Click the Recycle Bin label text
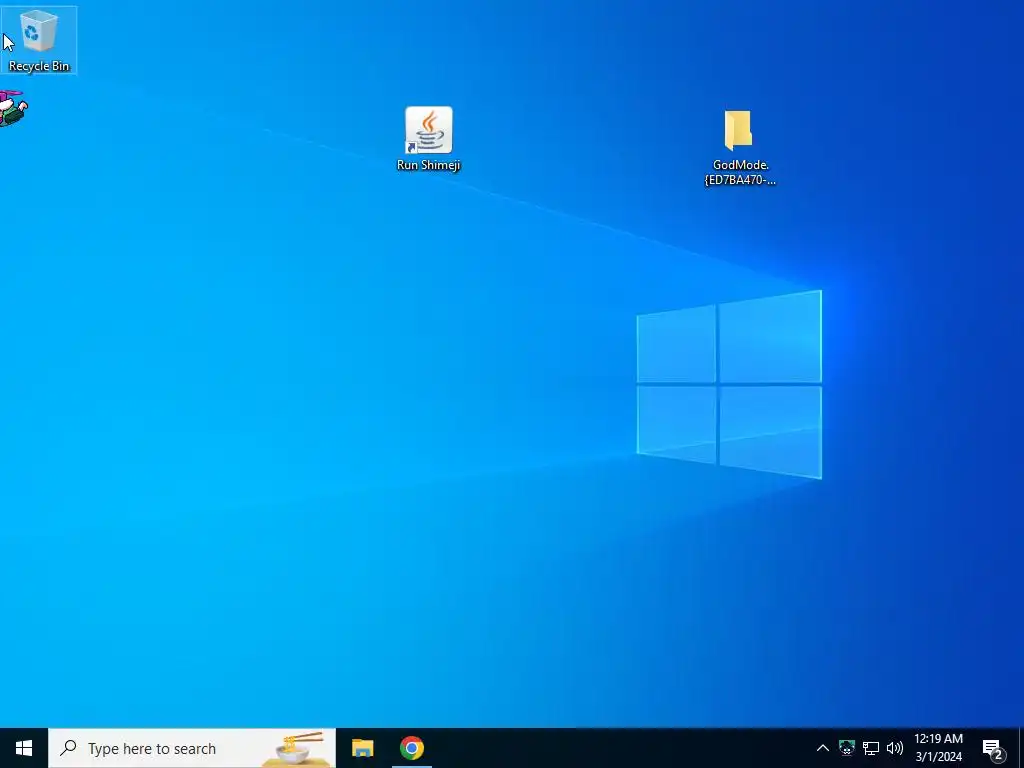 click(x=39, y=66)
